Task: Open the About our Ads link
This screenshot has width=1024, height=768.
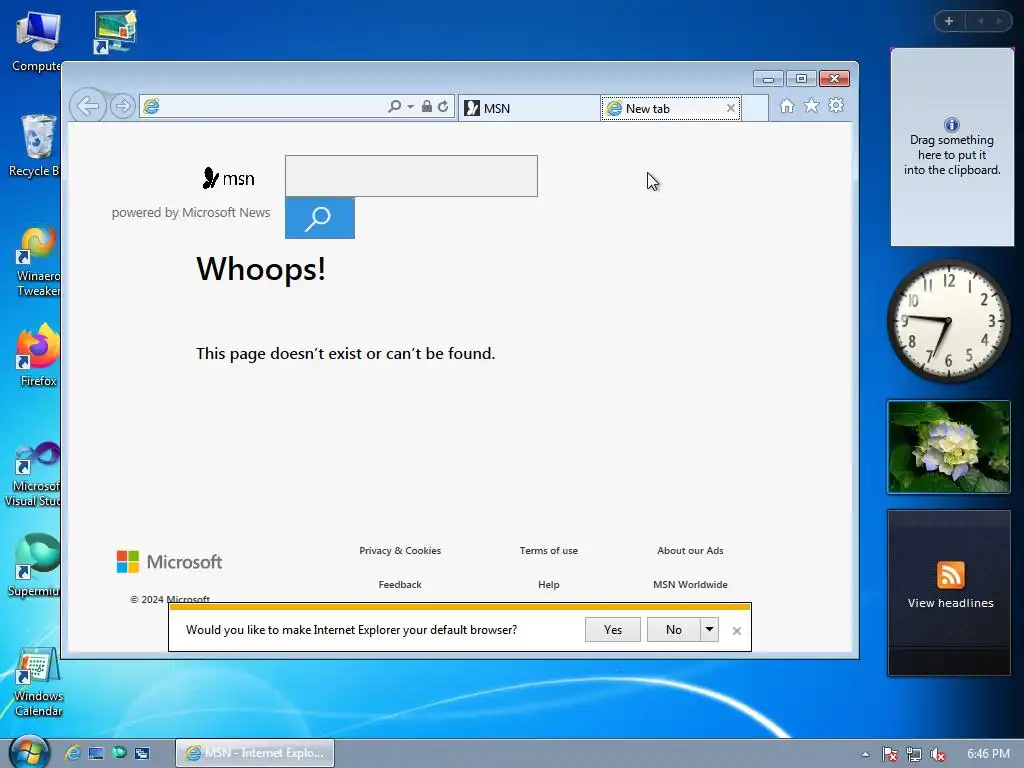Action: [x=690, y=551]
